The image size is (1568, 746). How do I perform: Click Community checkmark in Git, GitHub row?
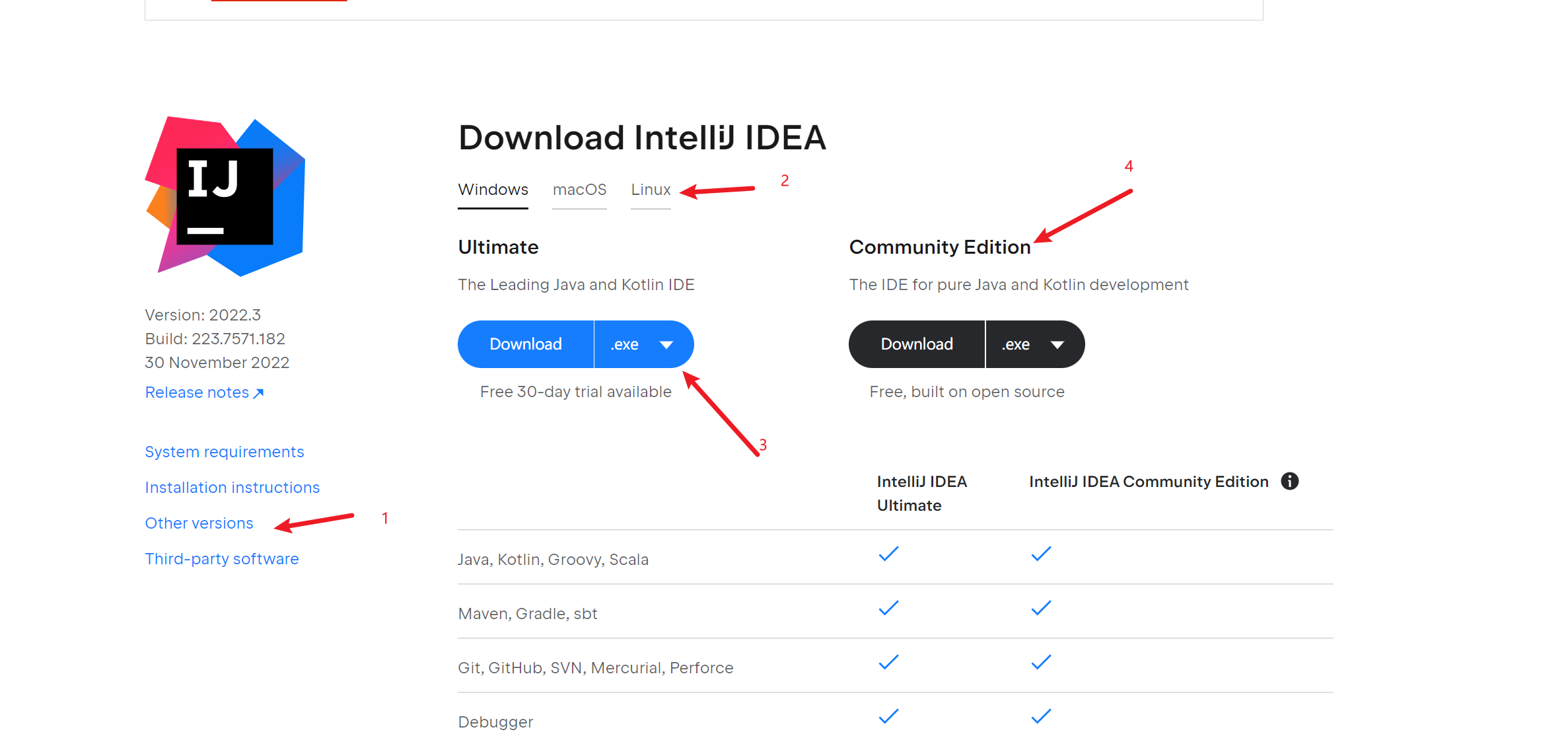pyautogui.click(x=1041, y=661)
